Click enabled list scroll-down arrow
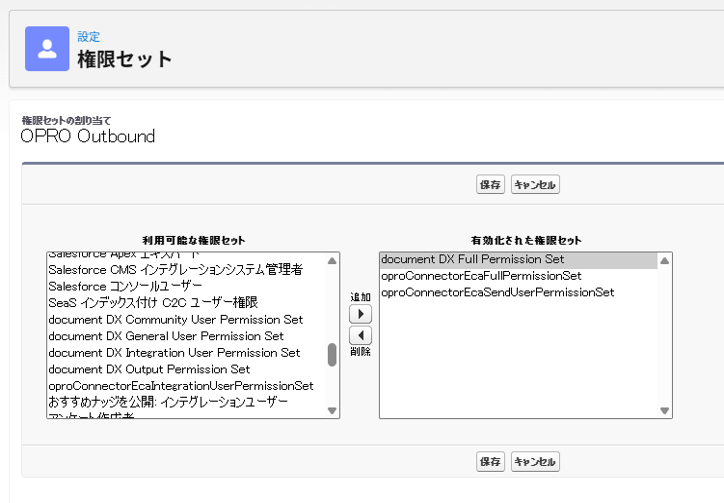 pos(664,410)
